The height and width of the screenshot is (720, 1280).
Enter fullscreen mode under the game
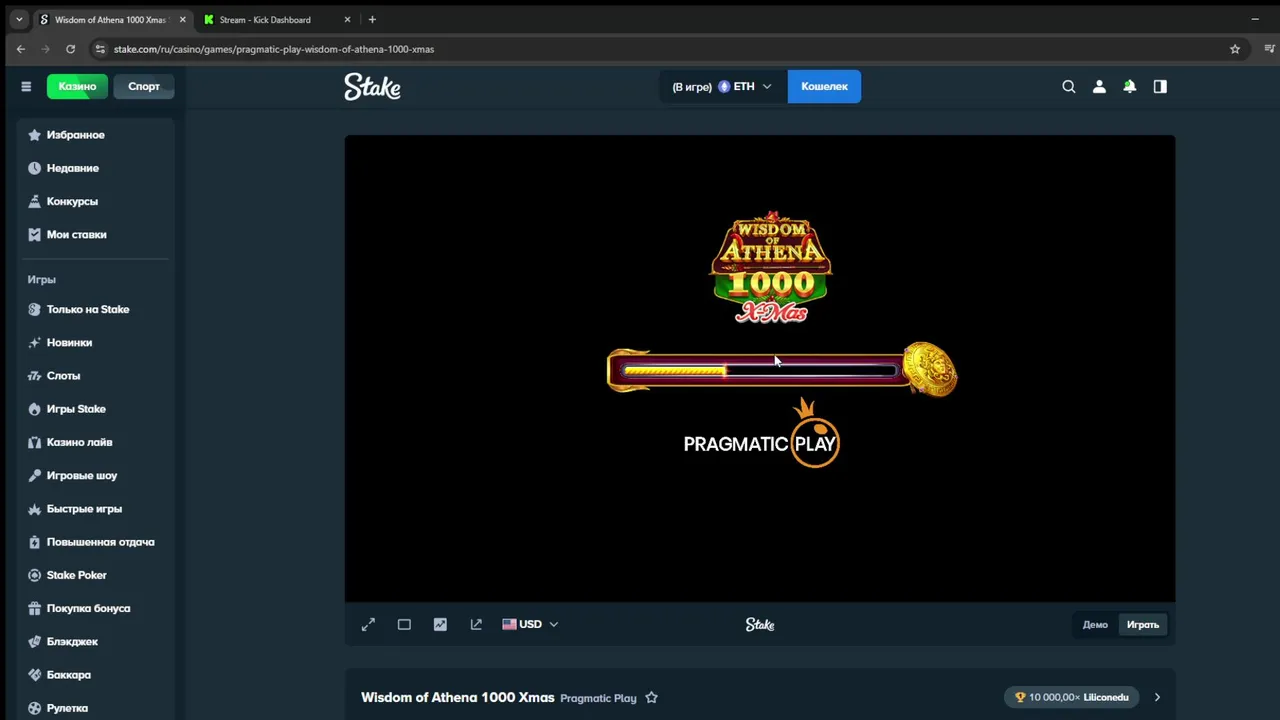point(368,624)
